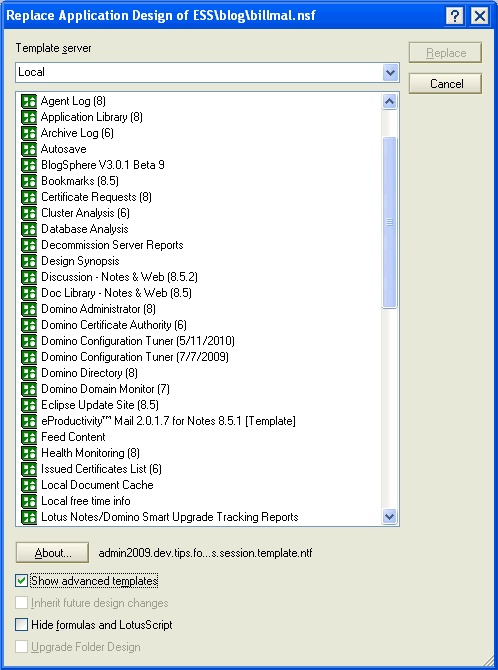Click the Replace button
This screenshot has height=670, width=498.
click(x=445, y=53)
